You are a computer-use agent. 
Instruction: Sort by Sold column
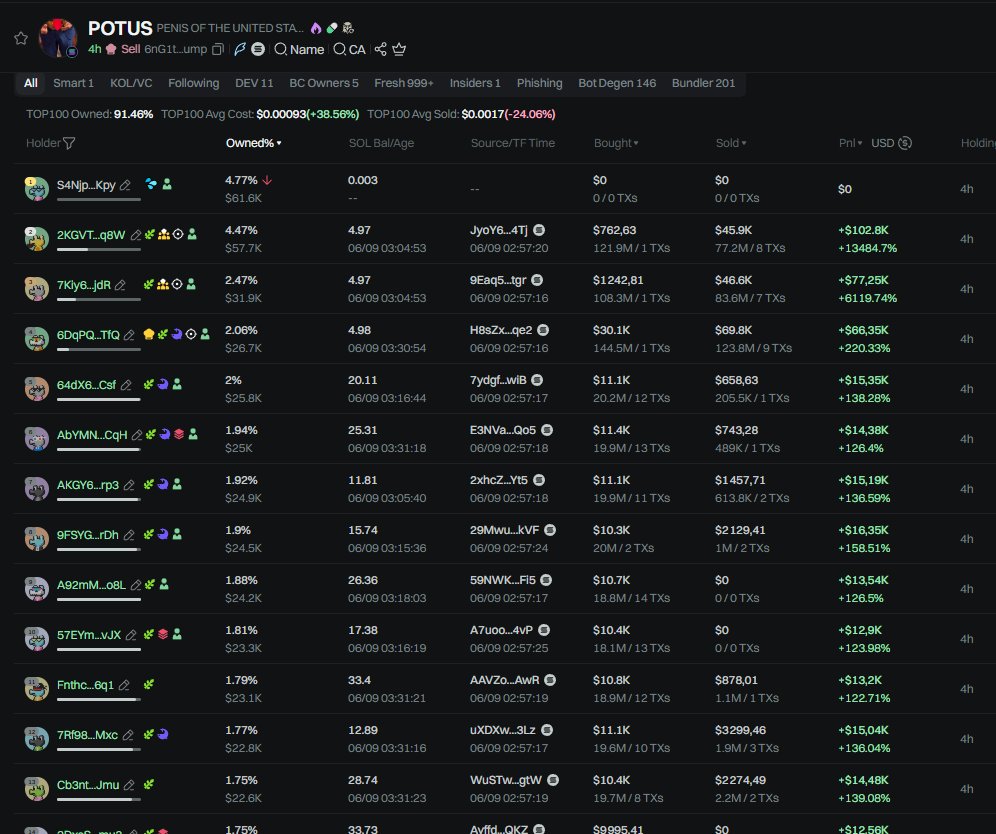tap(731, 143)
